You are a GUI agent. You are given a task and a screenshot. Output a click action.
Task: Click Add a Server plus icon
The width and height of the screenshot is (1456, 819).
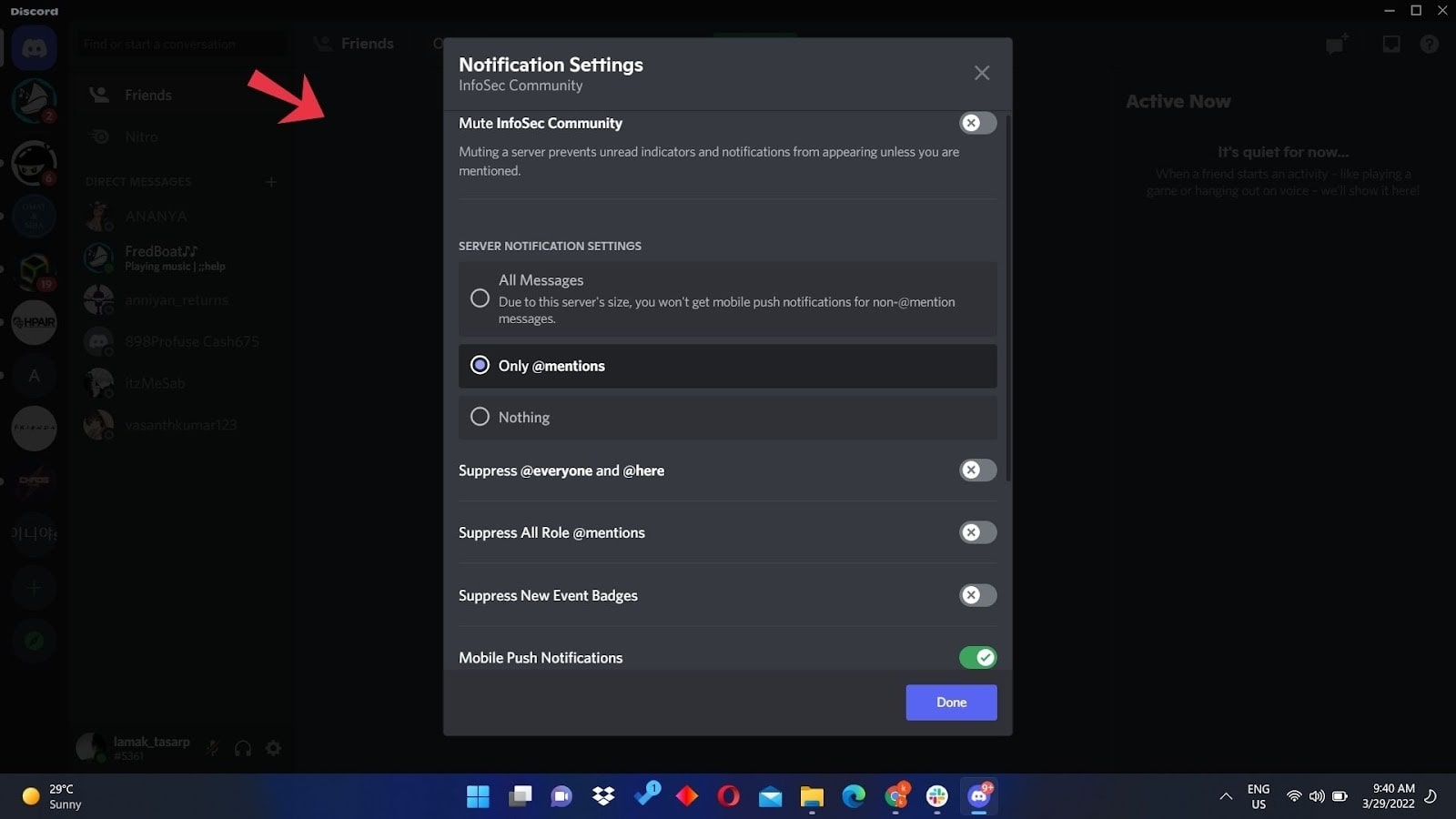coord(35,588)
